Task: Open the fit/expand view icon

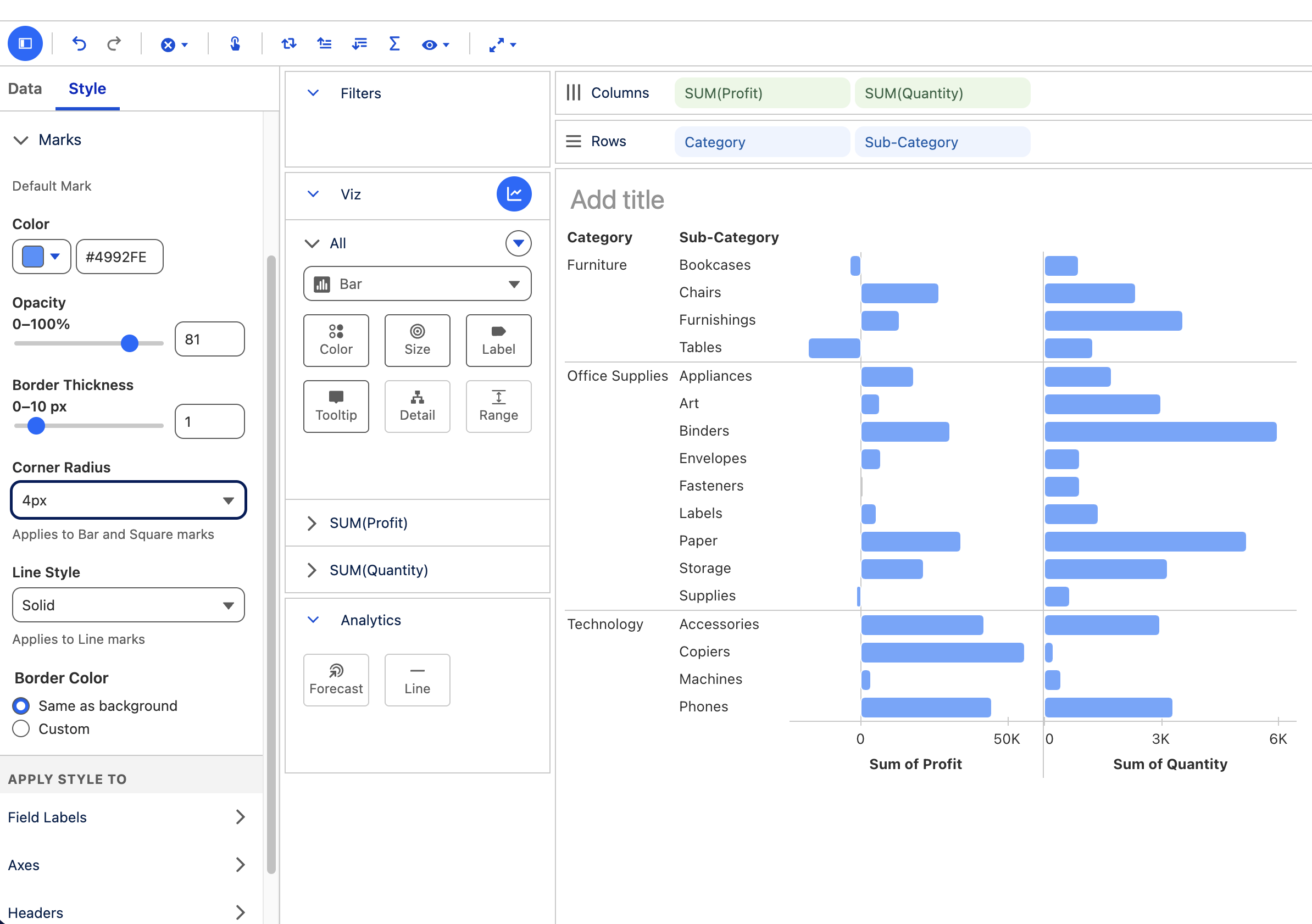Action: (502, 44)
